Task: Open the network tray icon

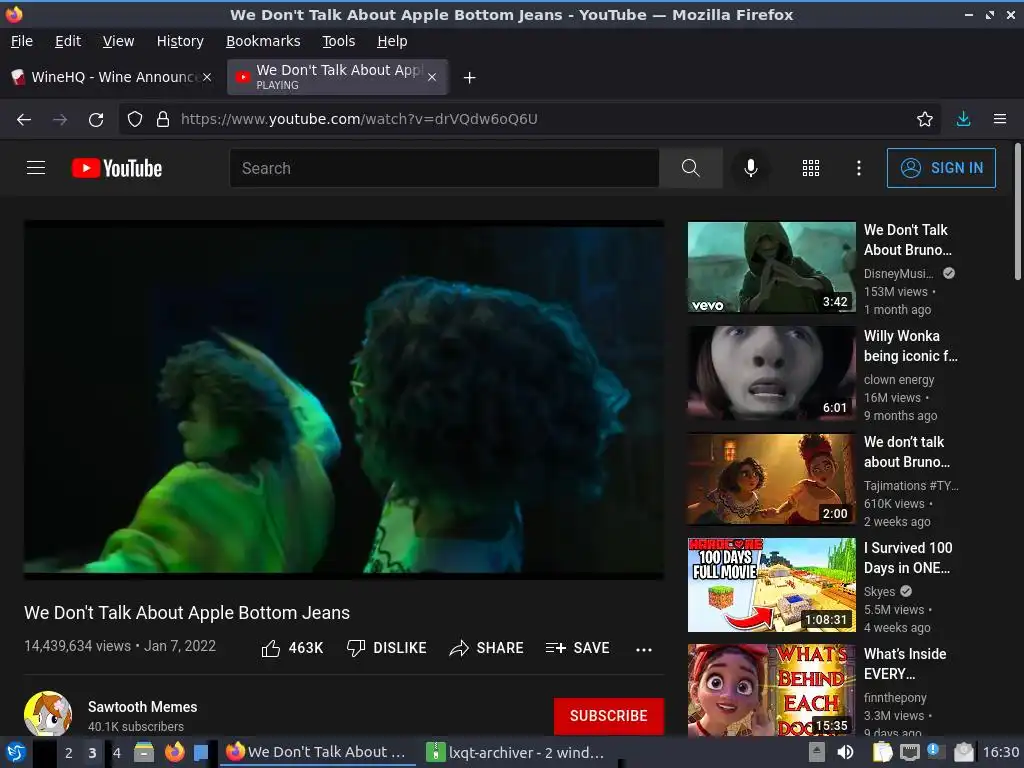Action: coord(910,752)
